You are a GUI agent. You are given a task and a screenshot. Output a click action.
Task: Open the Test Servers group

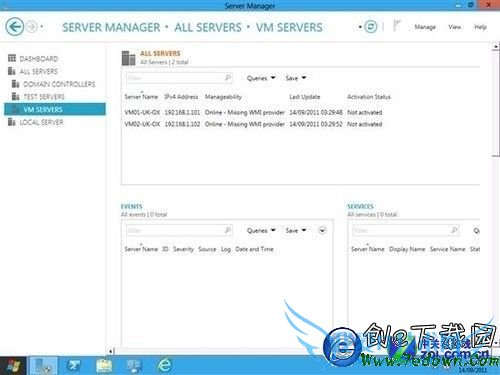[x=44, y=97]
